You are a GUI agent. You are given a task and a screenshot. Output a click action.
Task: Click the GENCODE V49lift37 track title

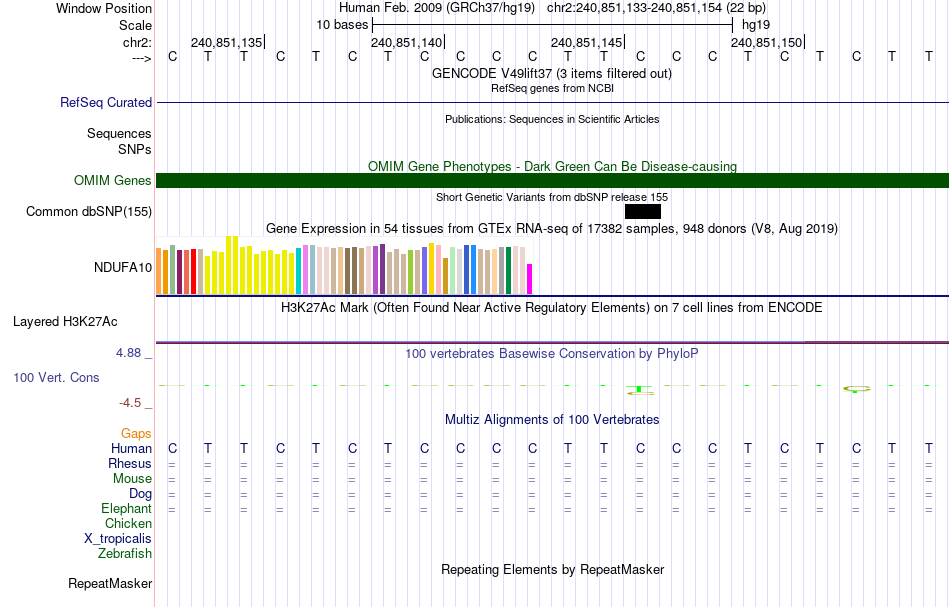[x=552, y=73]
